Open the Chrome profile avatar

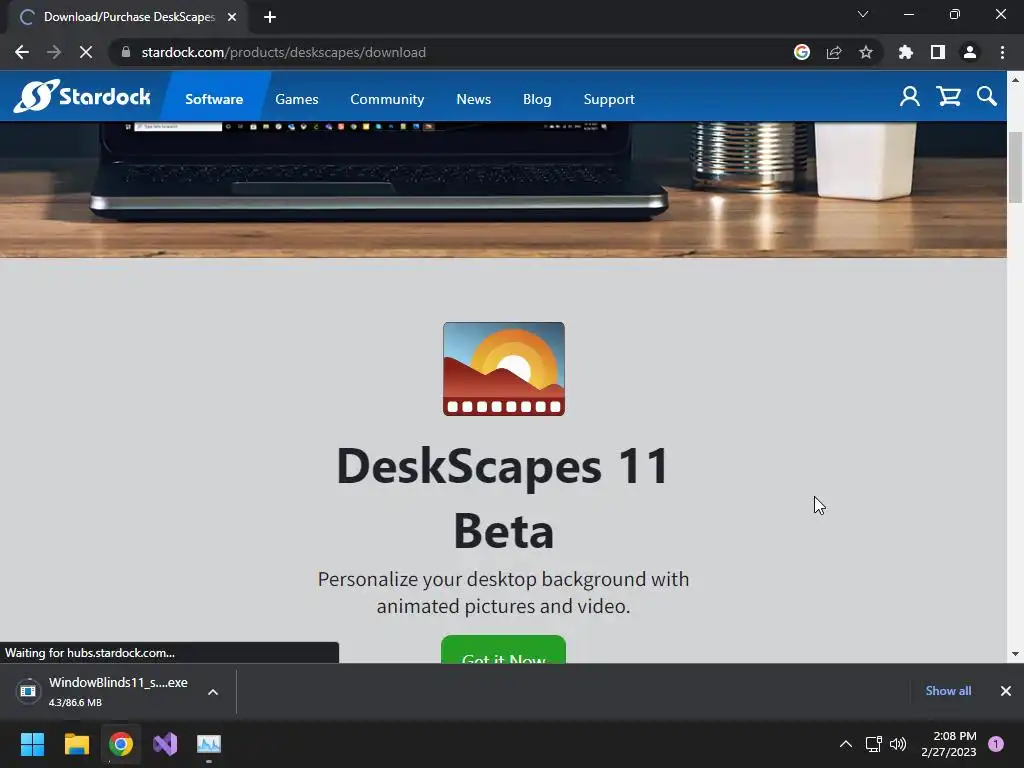click(x=970, y=52)
